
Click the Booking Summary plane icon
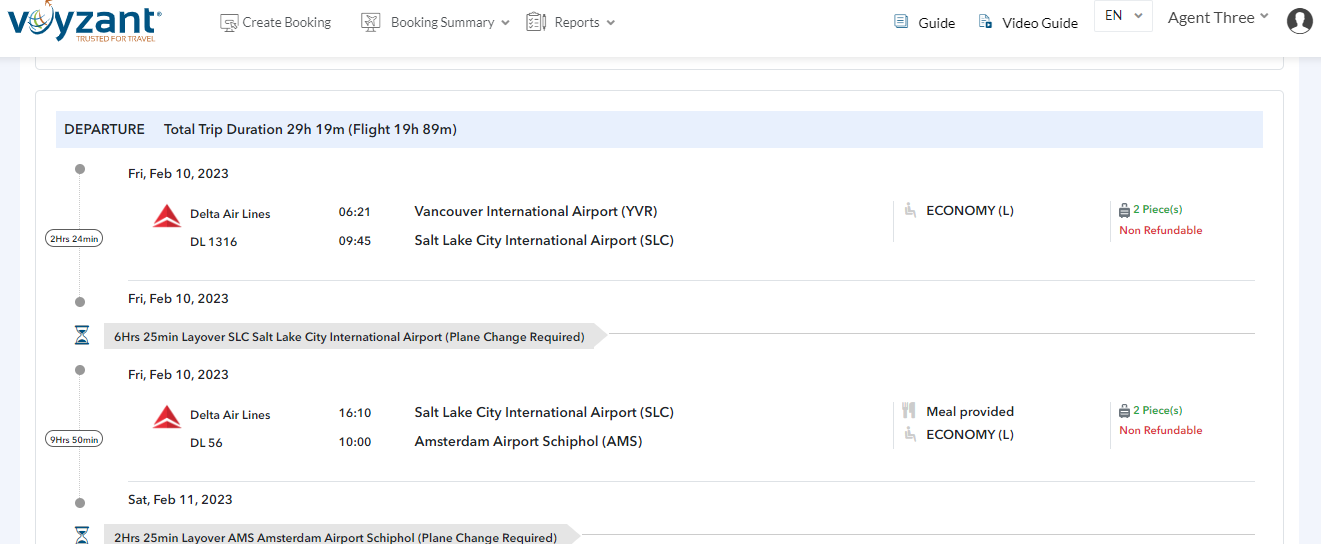[371, 22]
